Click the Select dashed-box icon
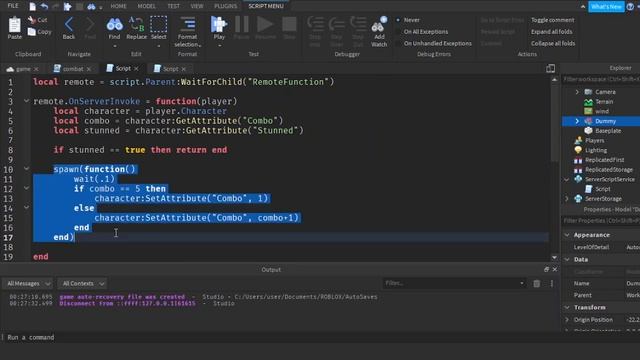Image resolution: width=640 pixels, height=360 pixels. point(158,24)
